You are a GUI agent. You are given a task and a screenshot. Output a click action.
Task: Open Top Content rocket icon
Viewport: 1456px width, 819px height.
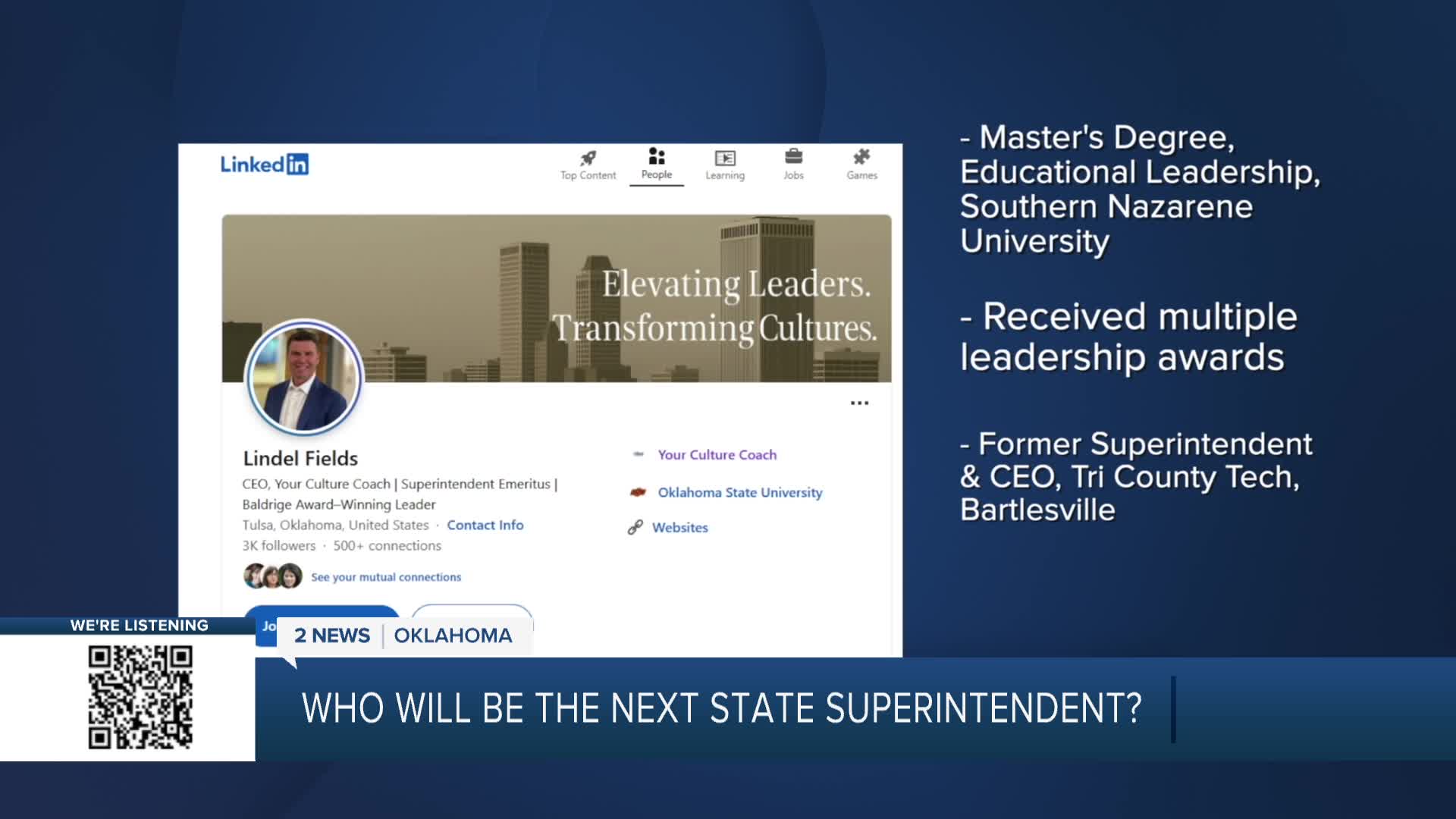click(588, 158)
